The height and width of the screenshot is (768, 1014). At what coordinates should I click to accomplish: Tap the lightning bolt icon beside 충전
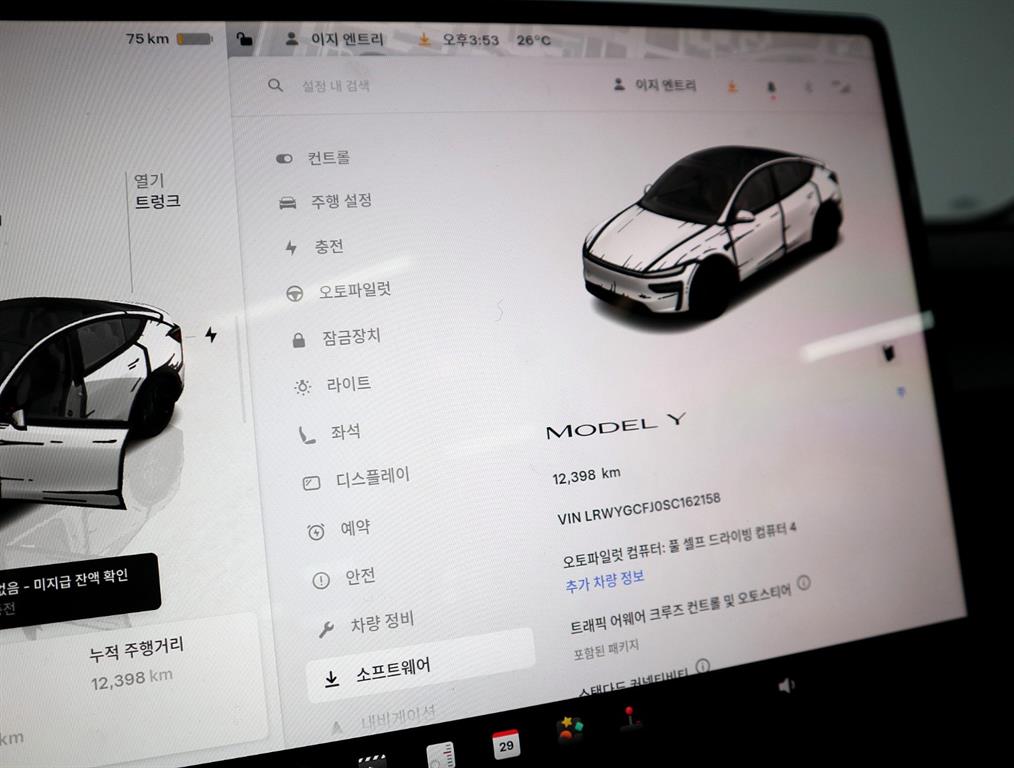click(291, 248)
